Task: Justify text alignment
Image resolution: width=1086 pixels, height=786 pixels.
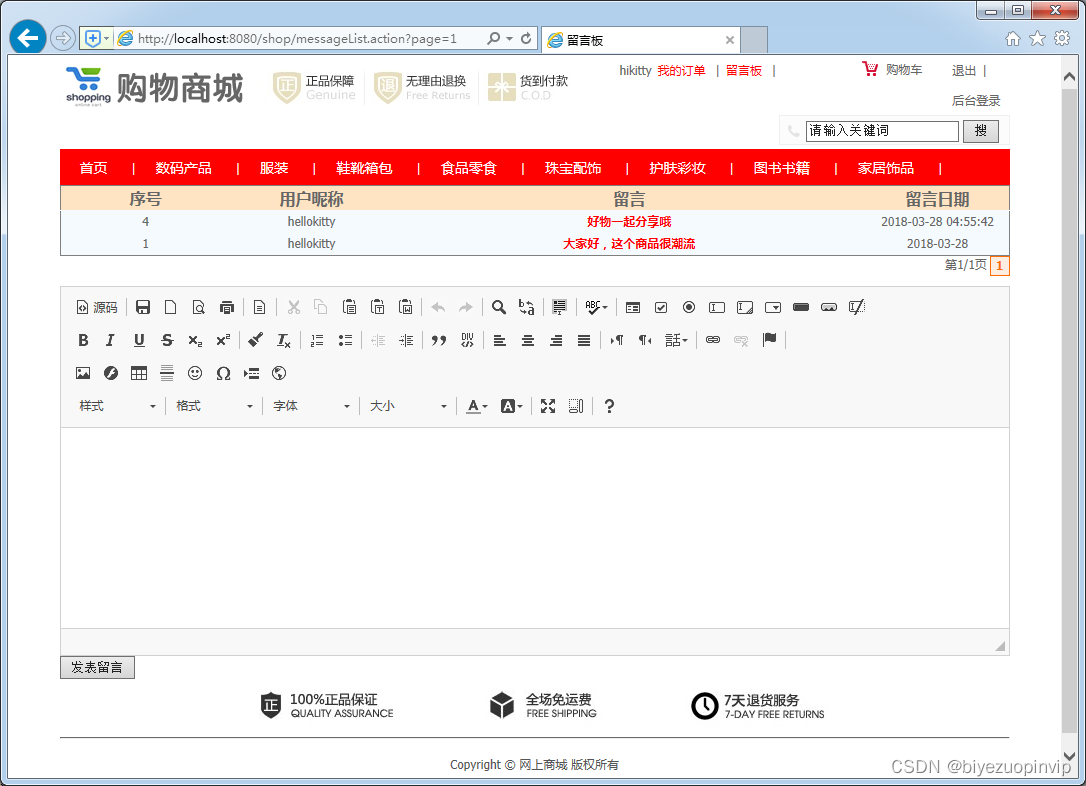Action: point(584,340)
